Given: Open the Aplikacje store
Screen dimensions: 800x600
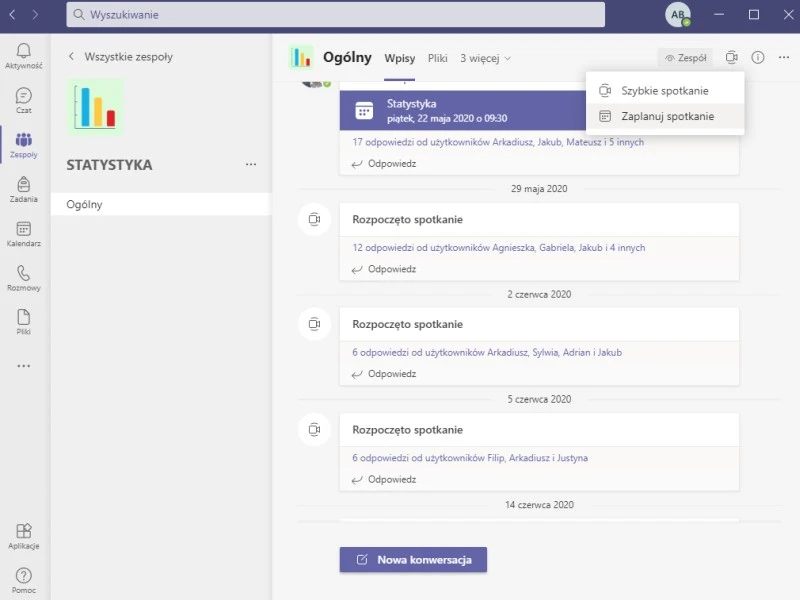Looking at the screenshot, I should point(24,535).
